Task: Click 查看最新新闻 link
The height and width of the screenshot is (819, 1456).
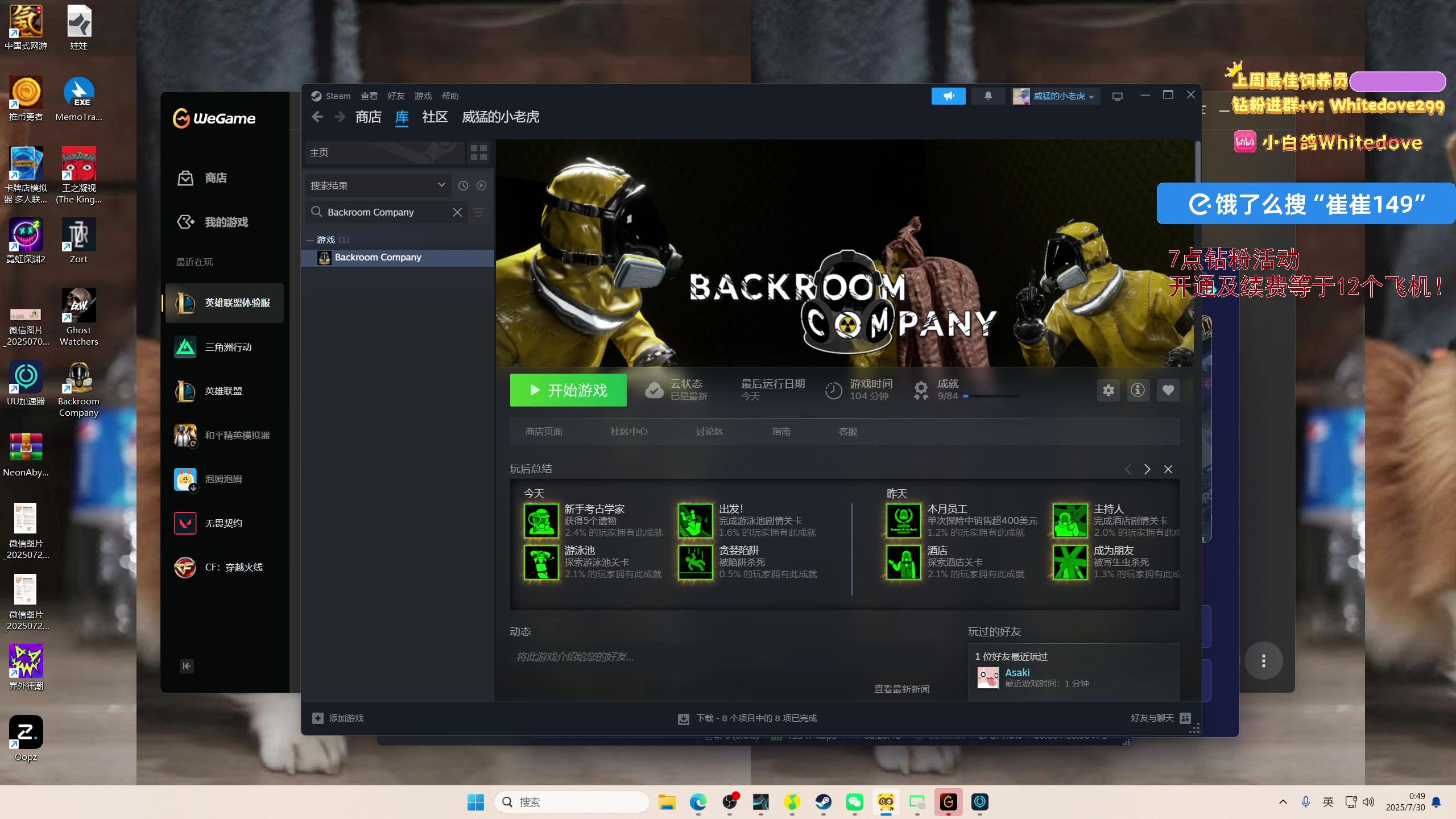Action: point(901,689)
